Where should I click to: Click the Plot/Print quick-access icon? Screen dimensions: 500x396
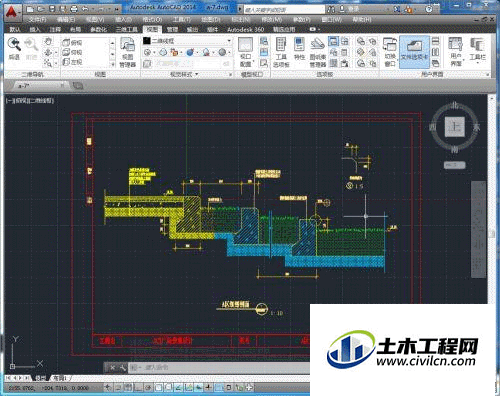tap(74, 9)
